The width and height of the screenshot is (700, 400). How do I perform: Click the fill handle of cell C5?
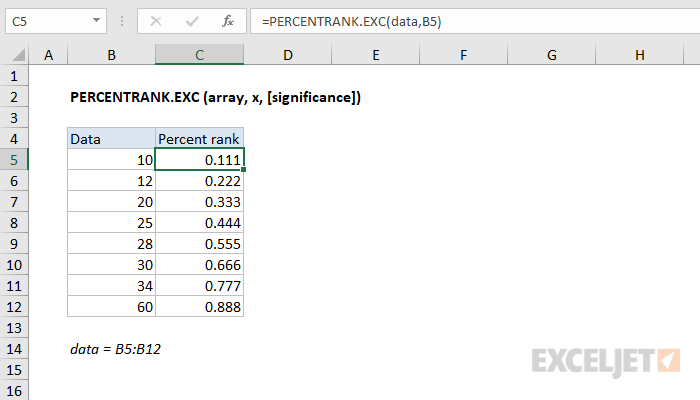(244, 170)
